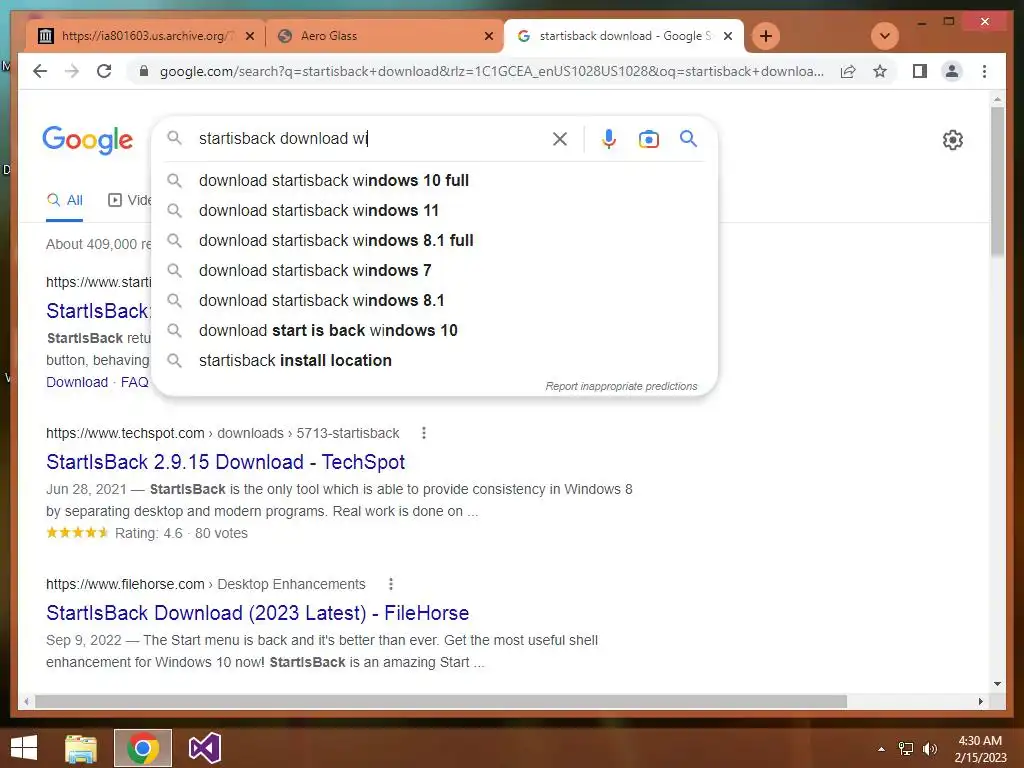Click the Chrome address bar URL
The width and height of the screenshot is (1024, 768).
click(x=491, y=71)
